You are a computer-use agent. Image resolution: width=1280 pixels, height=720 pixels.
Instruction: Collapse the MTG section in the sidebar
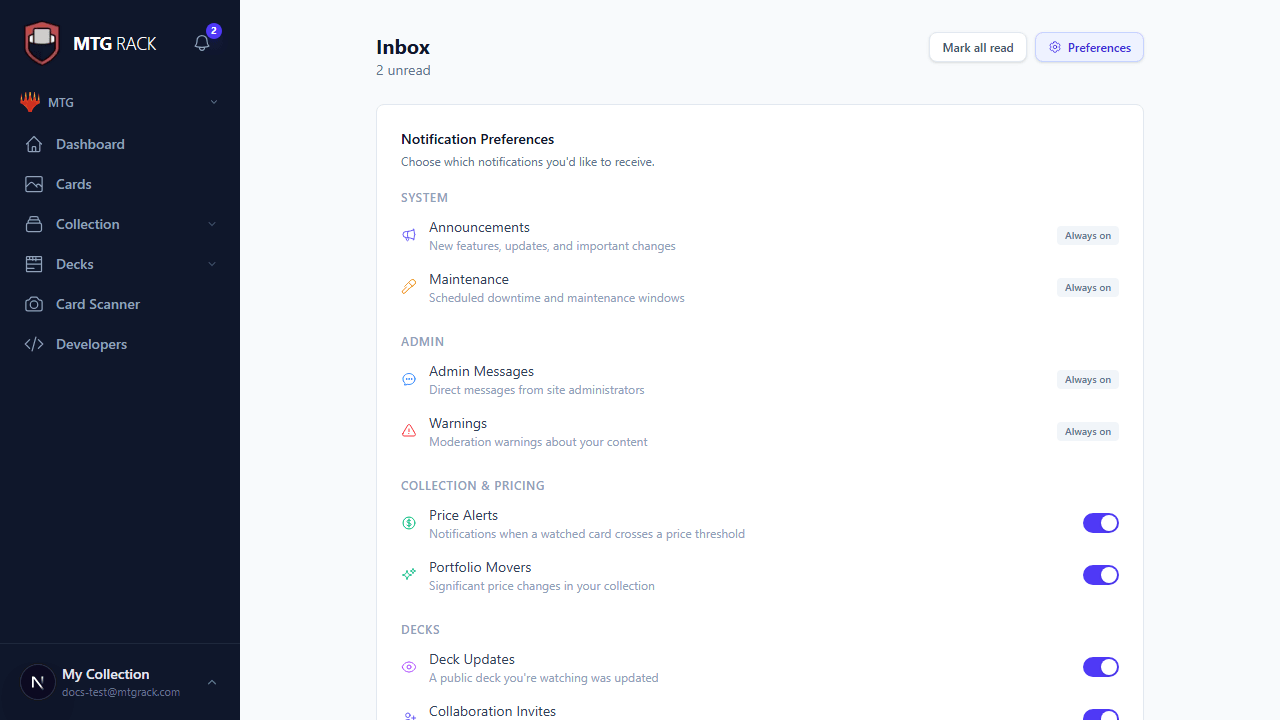[x=213, y=102]
